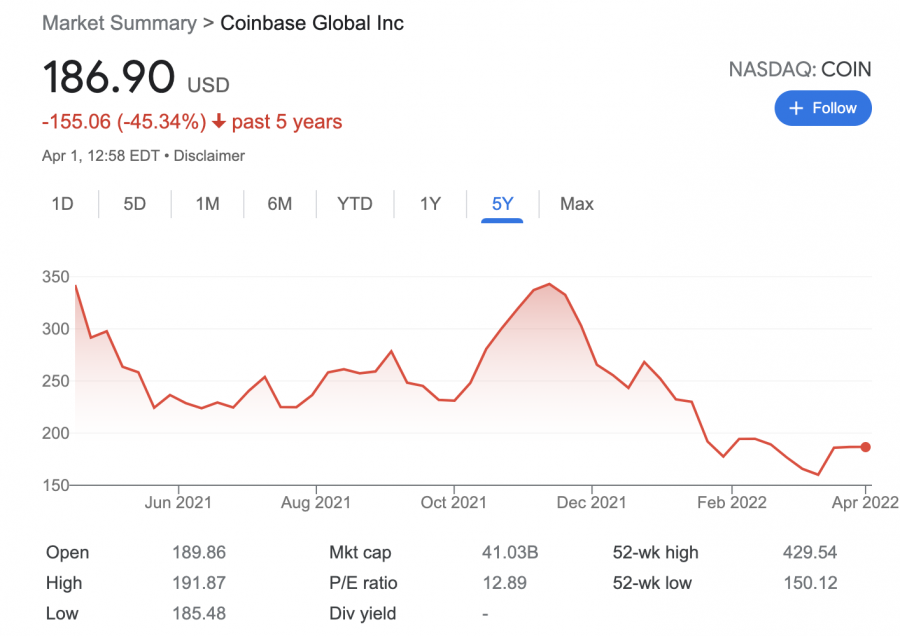The height and width of the screenshot is (636, 900).
Task: Click the Follow button
Action: point(823,108)
